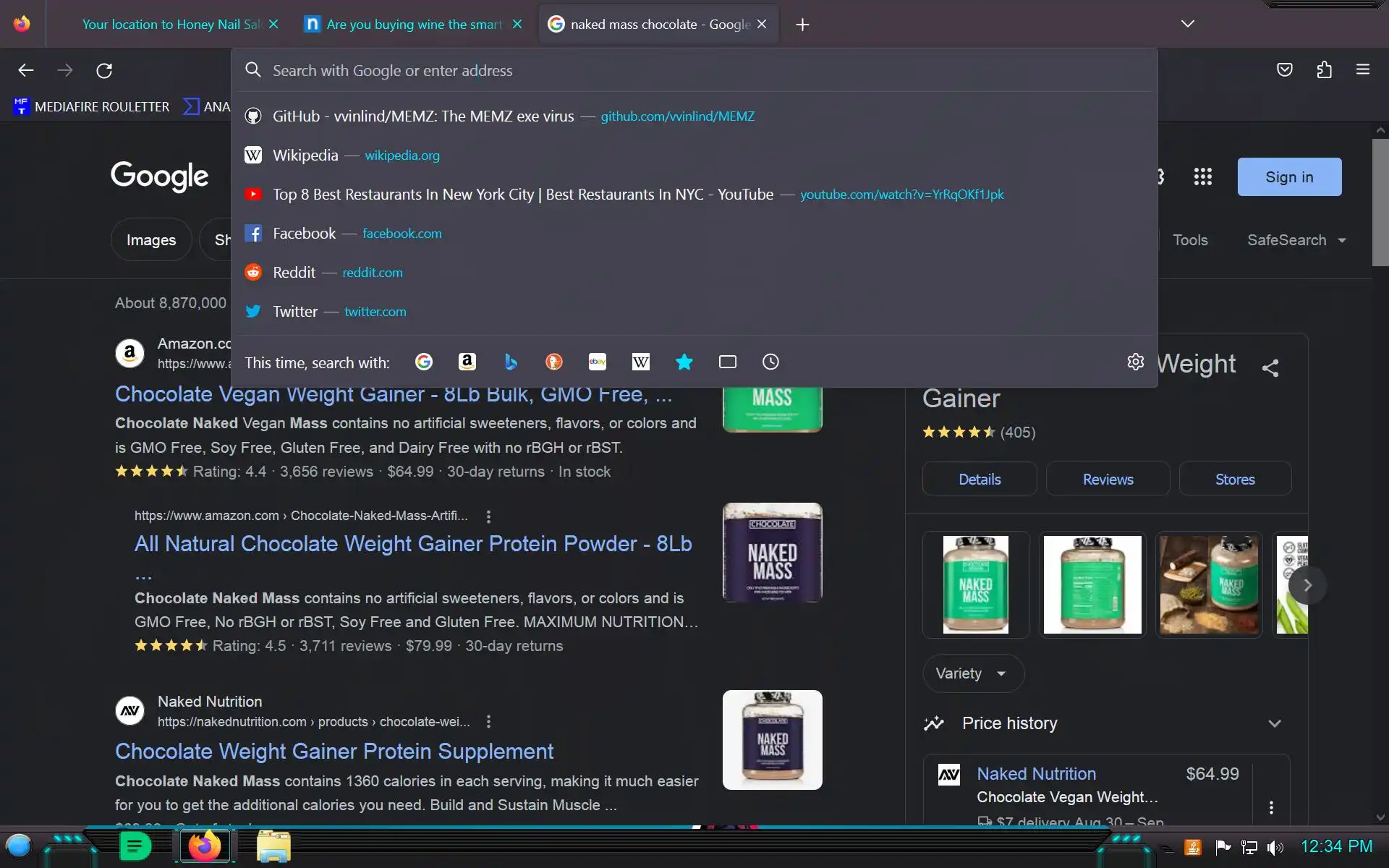The width and height of the screenshot is (1389, 868).
Task: Click the Sign in button
Action: pyautogui.click(x=1289, y=177)
